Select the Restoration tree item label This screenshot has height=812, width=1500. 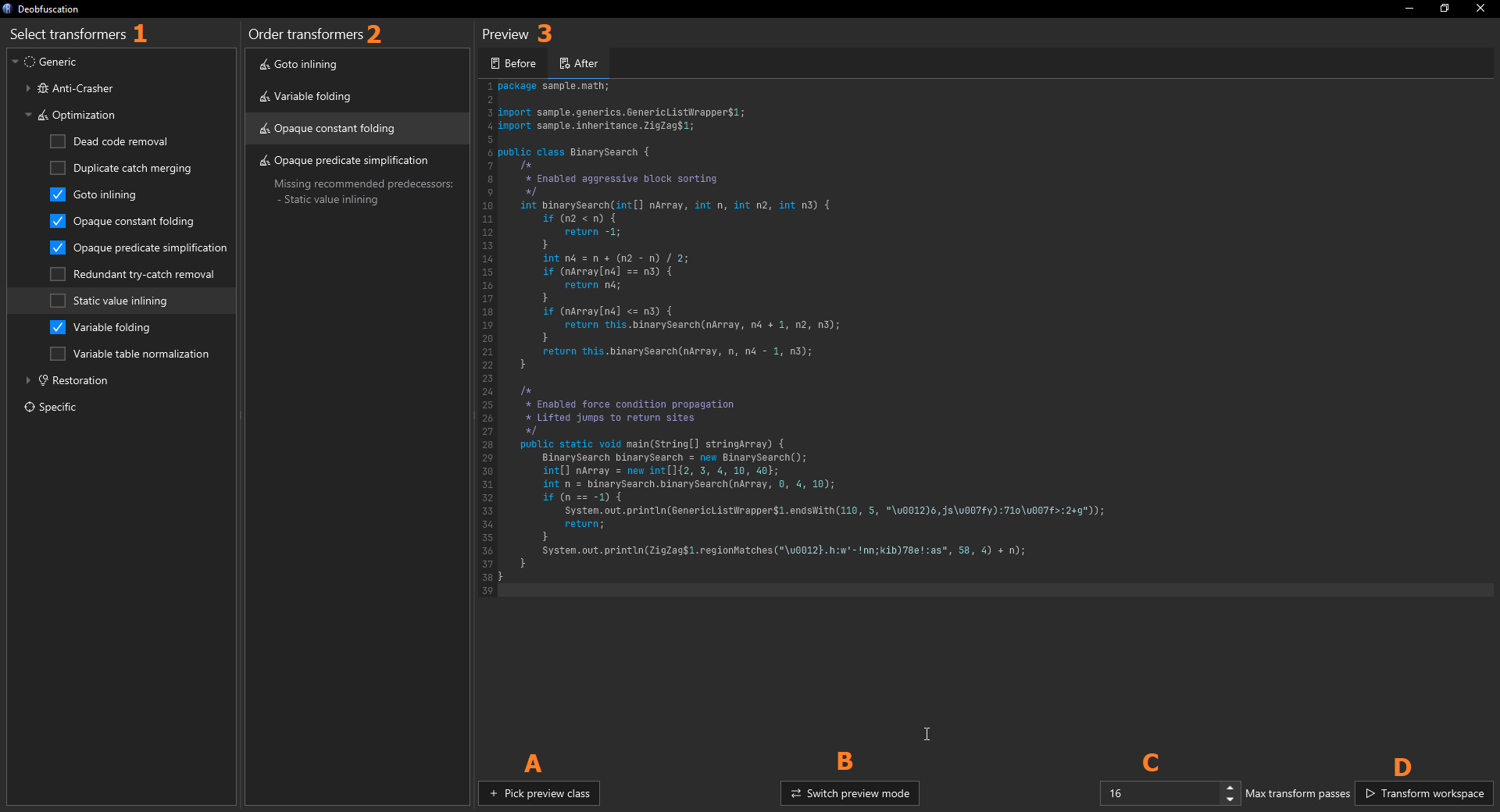80,380
